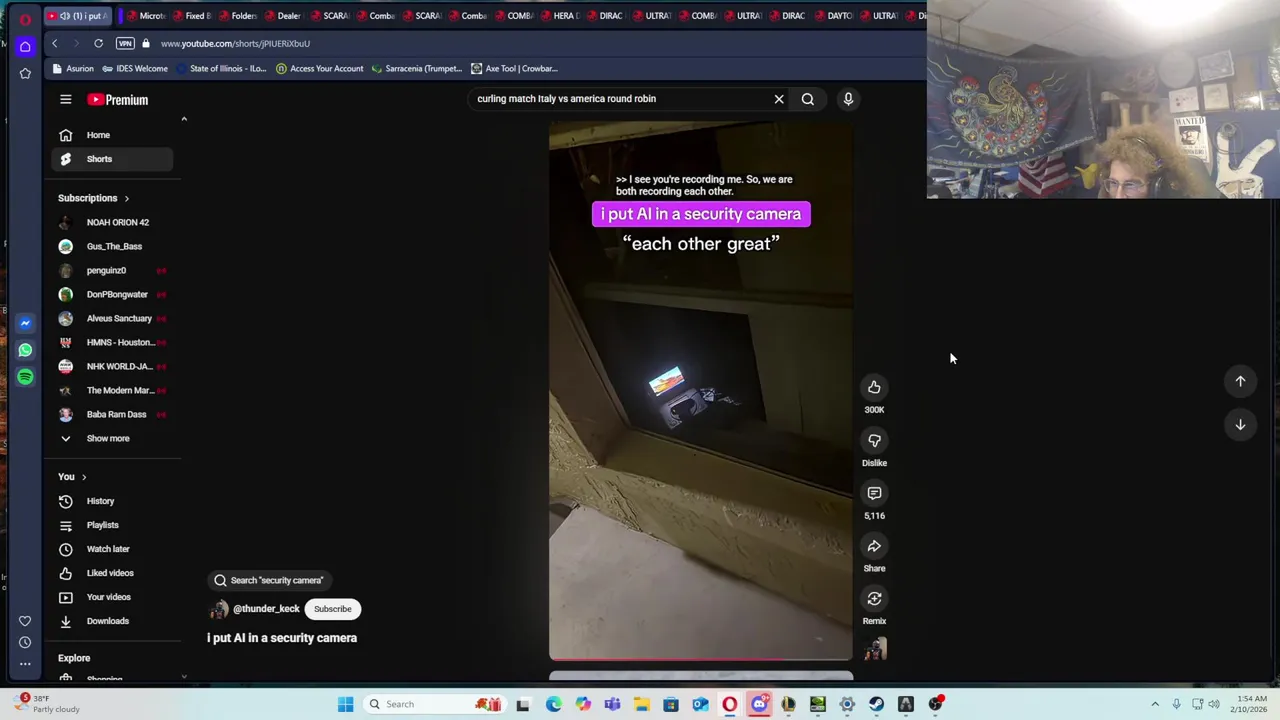Open Discord from the taskbar

[x=759, y=704]
